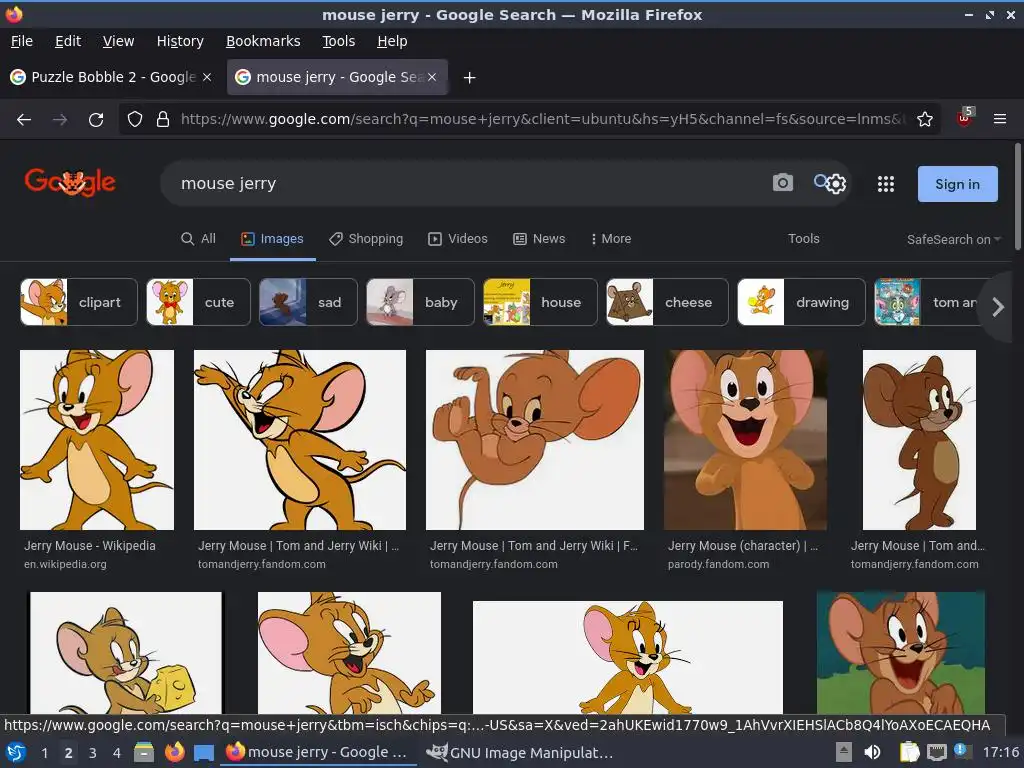
Task: Switch to workspace 4 in the taskbar
Action: pos(116,753)
